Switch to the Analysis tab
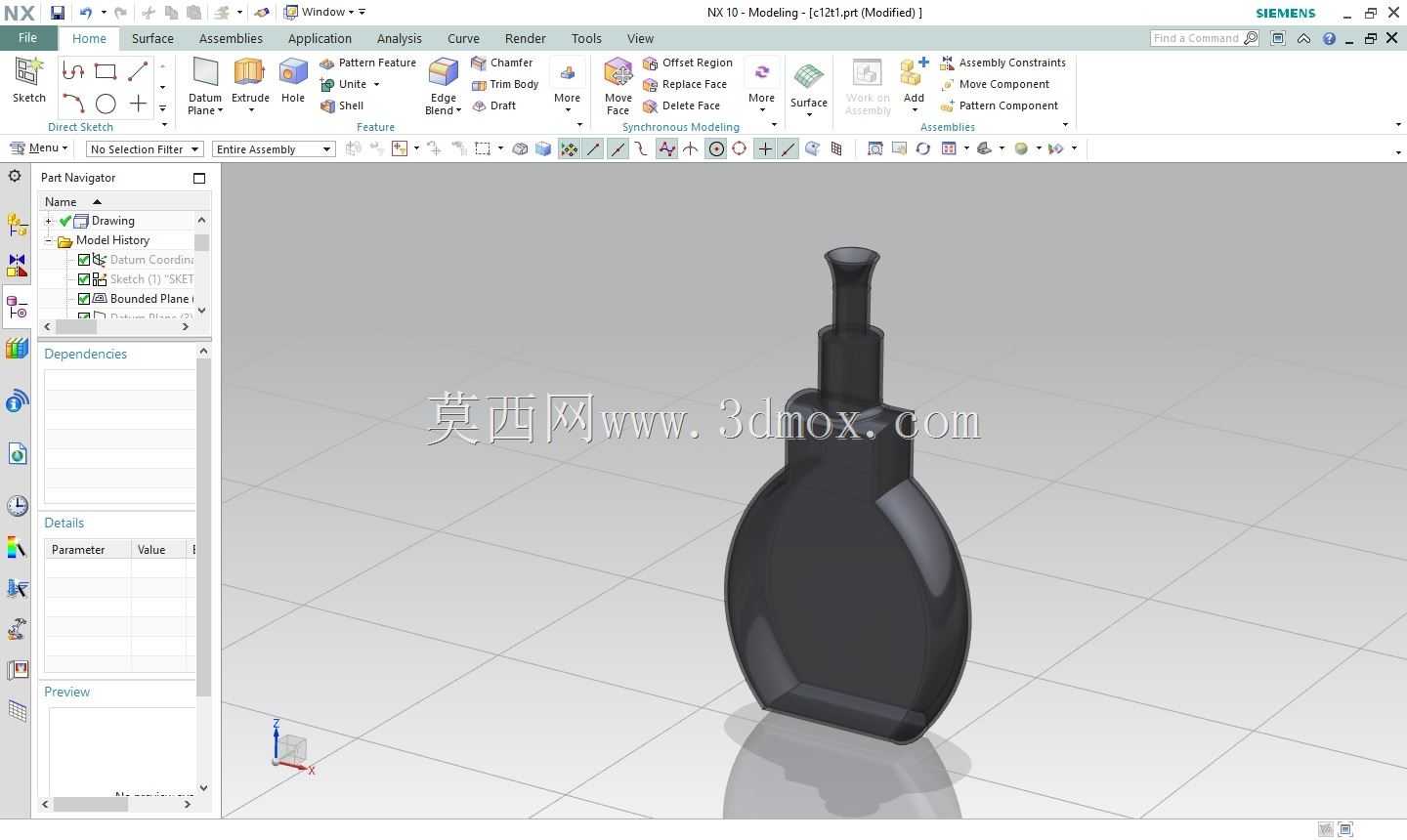 pos(400,38)
